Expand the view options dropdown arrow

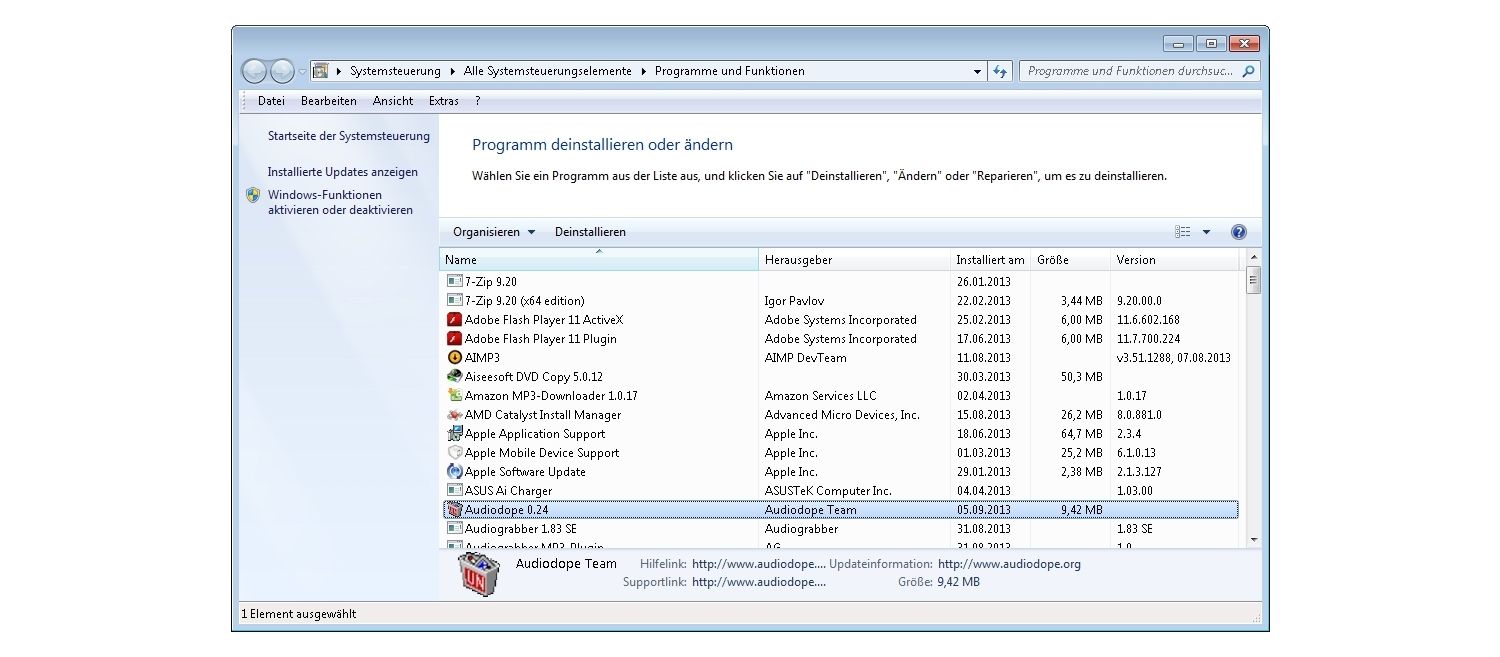1206,232
